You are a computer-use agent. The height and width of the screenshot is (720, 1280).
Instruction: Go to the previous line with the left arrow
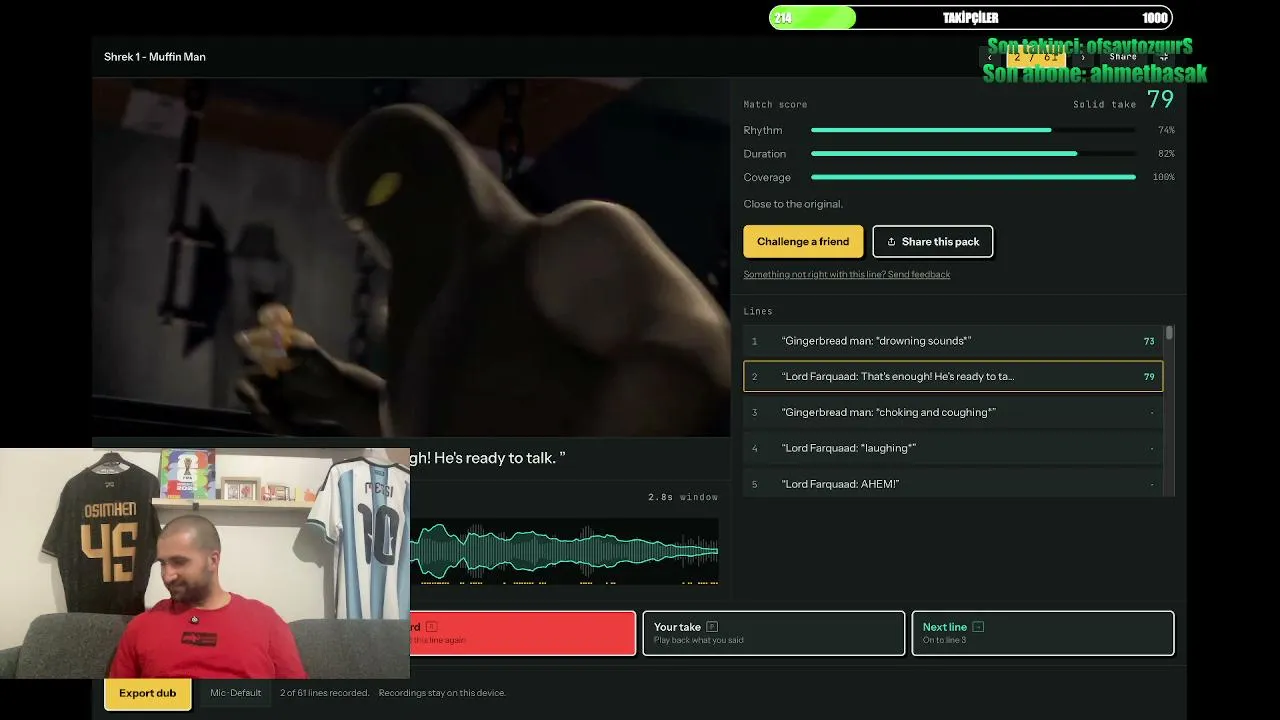pos(990,57)
